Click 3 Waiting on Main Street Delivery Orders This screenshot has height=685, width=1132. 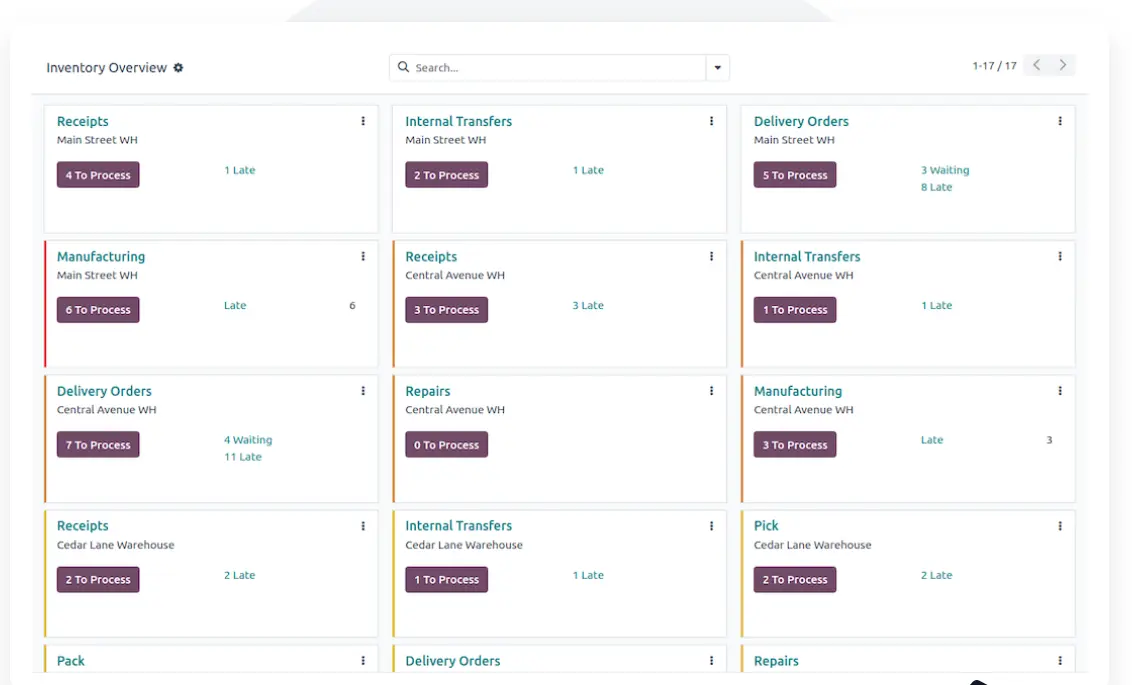coord(945,170)
